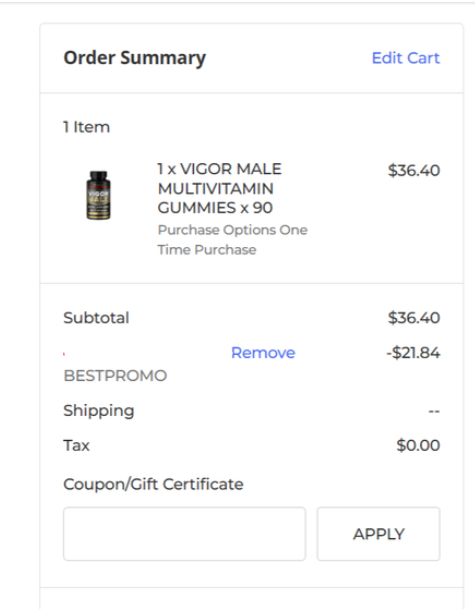Click the BESTPROMO code text
The image size is (475, 609).
pyautogui.click(x=115, y=376)
